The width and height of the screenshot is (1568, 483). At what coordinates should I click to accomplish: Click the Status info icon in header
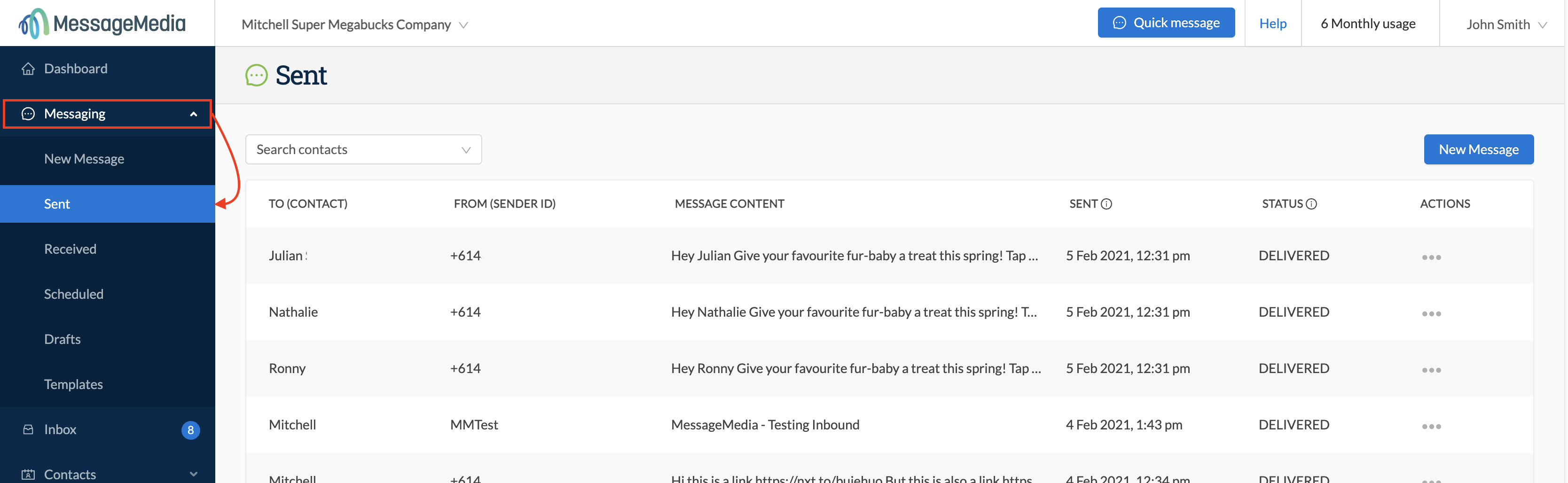point(1312,204)
